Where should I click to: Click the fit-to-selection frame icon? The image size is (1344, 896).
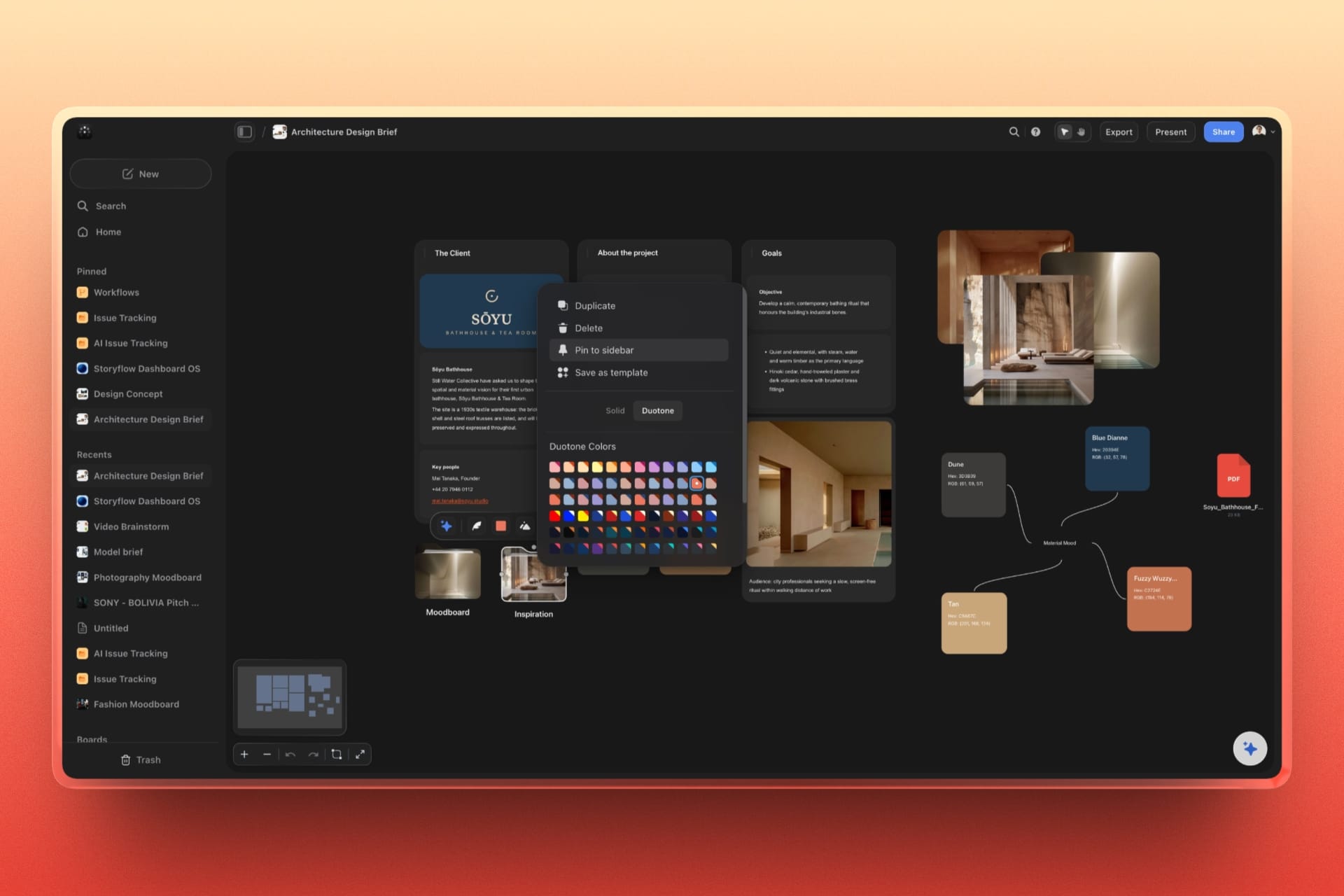click(337, 755)
